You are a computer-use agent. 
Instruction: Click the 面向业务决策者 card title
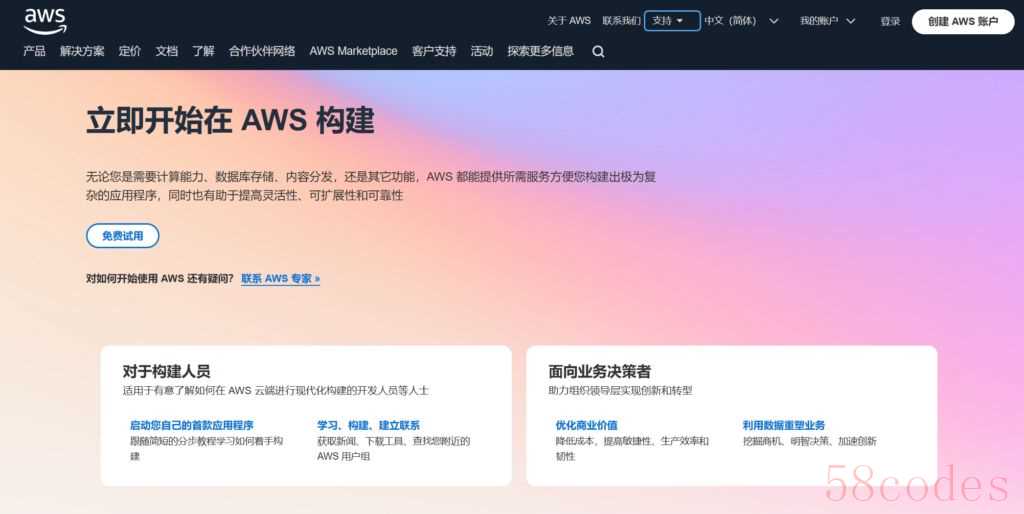(x=600, y=372)
